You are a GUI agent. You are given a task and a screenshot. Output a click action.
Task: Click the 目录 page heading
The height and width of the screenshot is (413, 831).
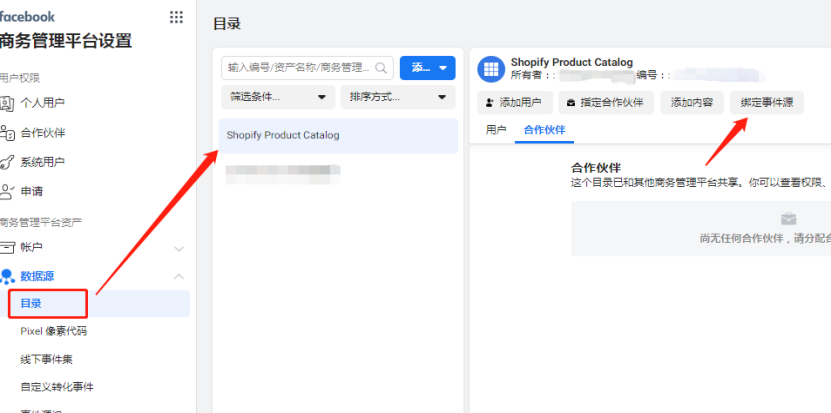coord(227,24)
